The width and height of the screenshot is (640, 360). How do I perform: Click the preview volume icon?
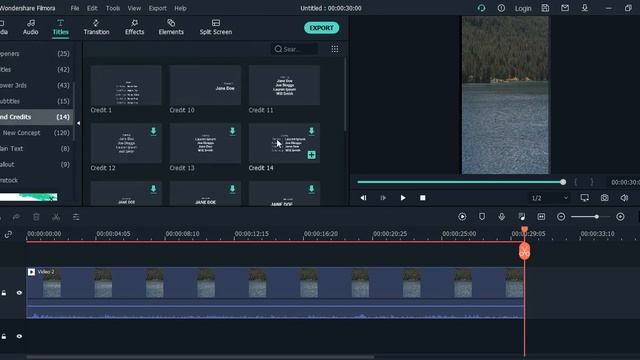pos(624,198)
